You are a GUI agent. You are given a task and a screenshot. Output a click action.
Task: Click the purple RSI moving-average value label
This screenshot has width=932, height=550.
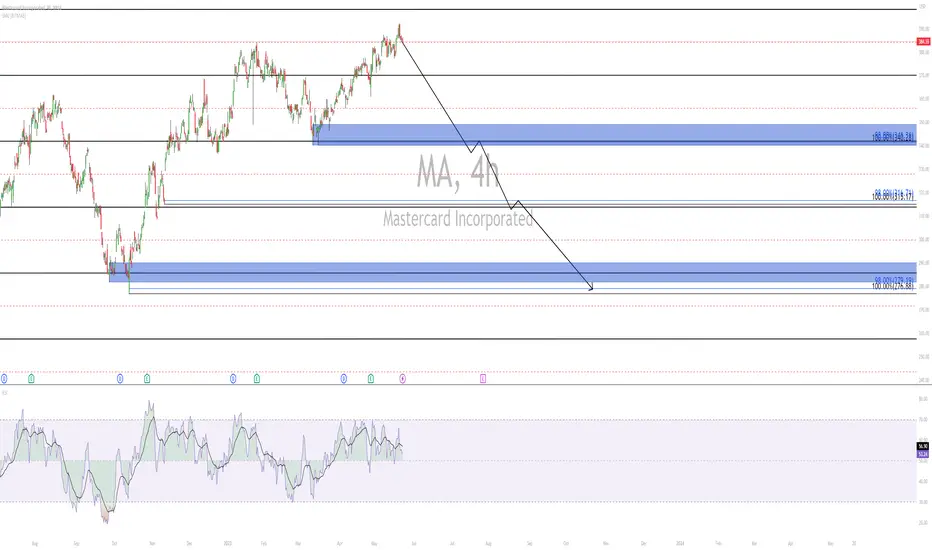click(922, 454)
